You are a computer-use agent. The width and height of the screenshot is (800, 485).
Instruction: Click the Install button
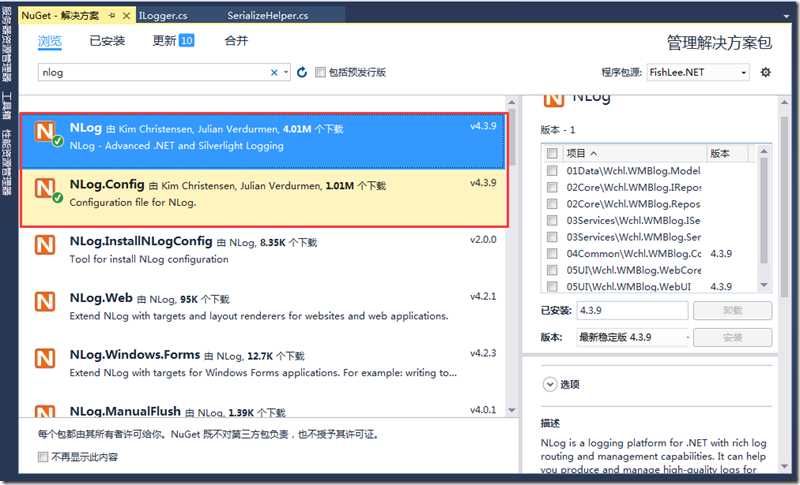[x=733, y=337]
